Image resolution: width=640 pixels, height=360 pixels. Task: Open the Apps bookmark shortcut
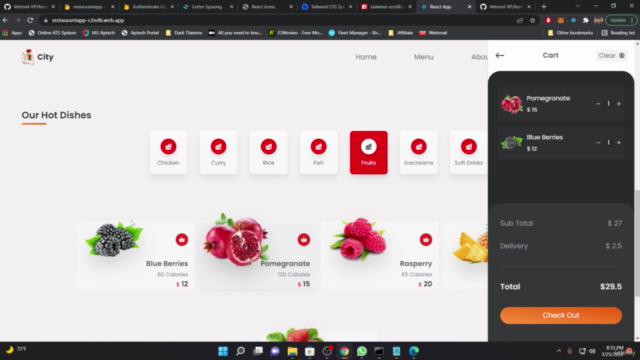[12, 33]
